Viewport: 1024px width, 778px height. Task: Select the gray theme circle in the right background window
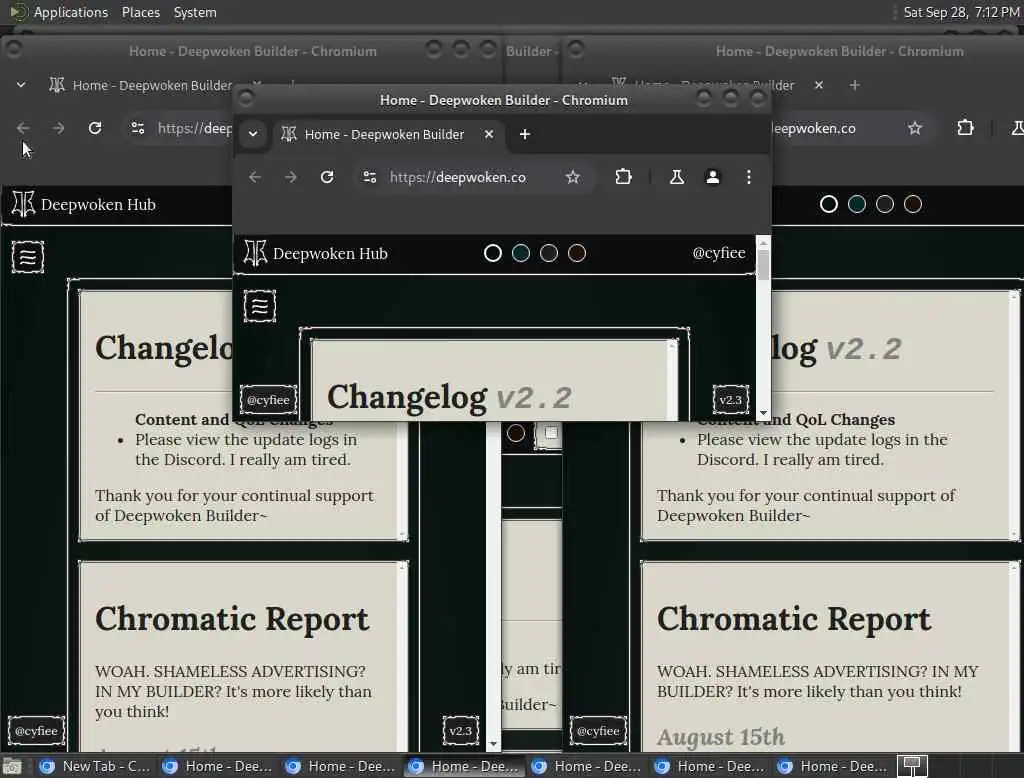[x=885, y=204]
